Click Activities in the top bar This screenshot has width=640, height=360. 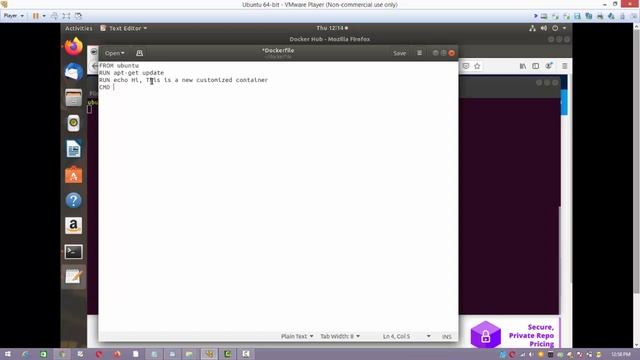79,28
